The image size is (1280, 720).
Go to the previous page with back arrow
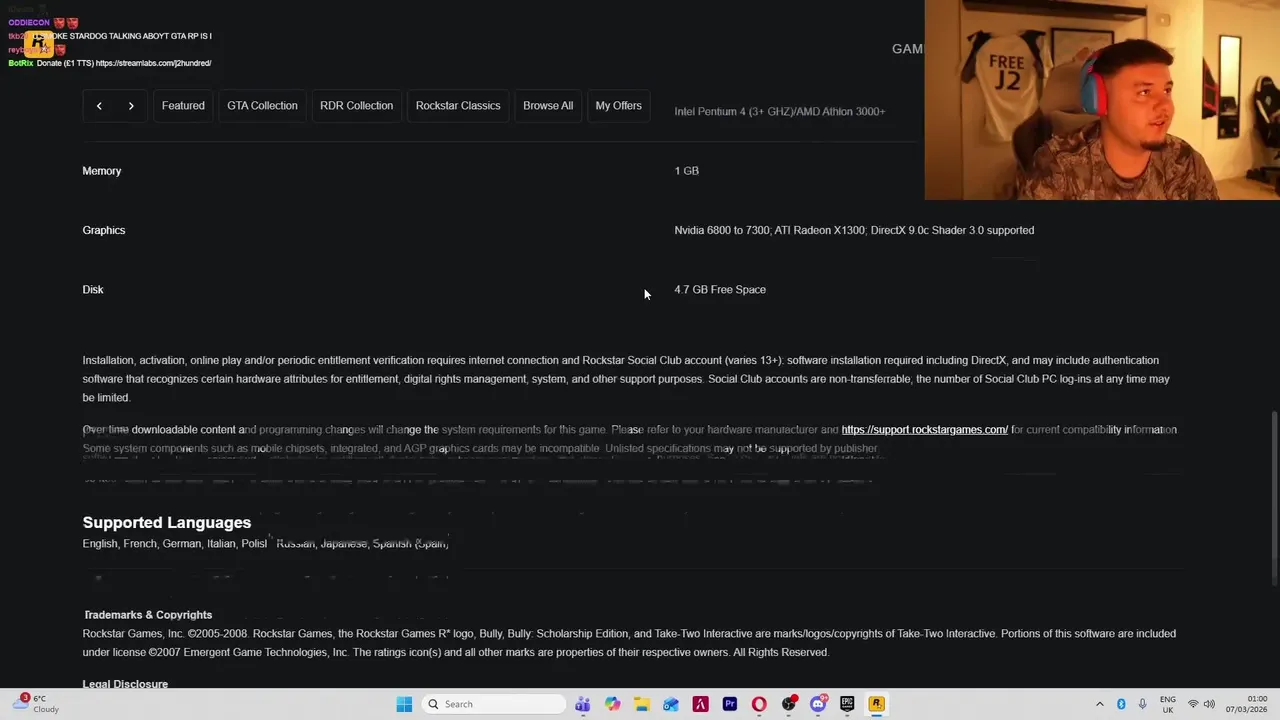click(x=99, y=106)
